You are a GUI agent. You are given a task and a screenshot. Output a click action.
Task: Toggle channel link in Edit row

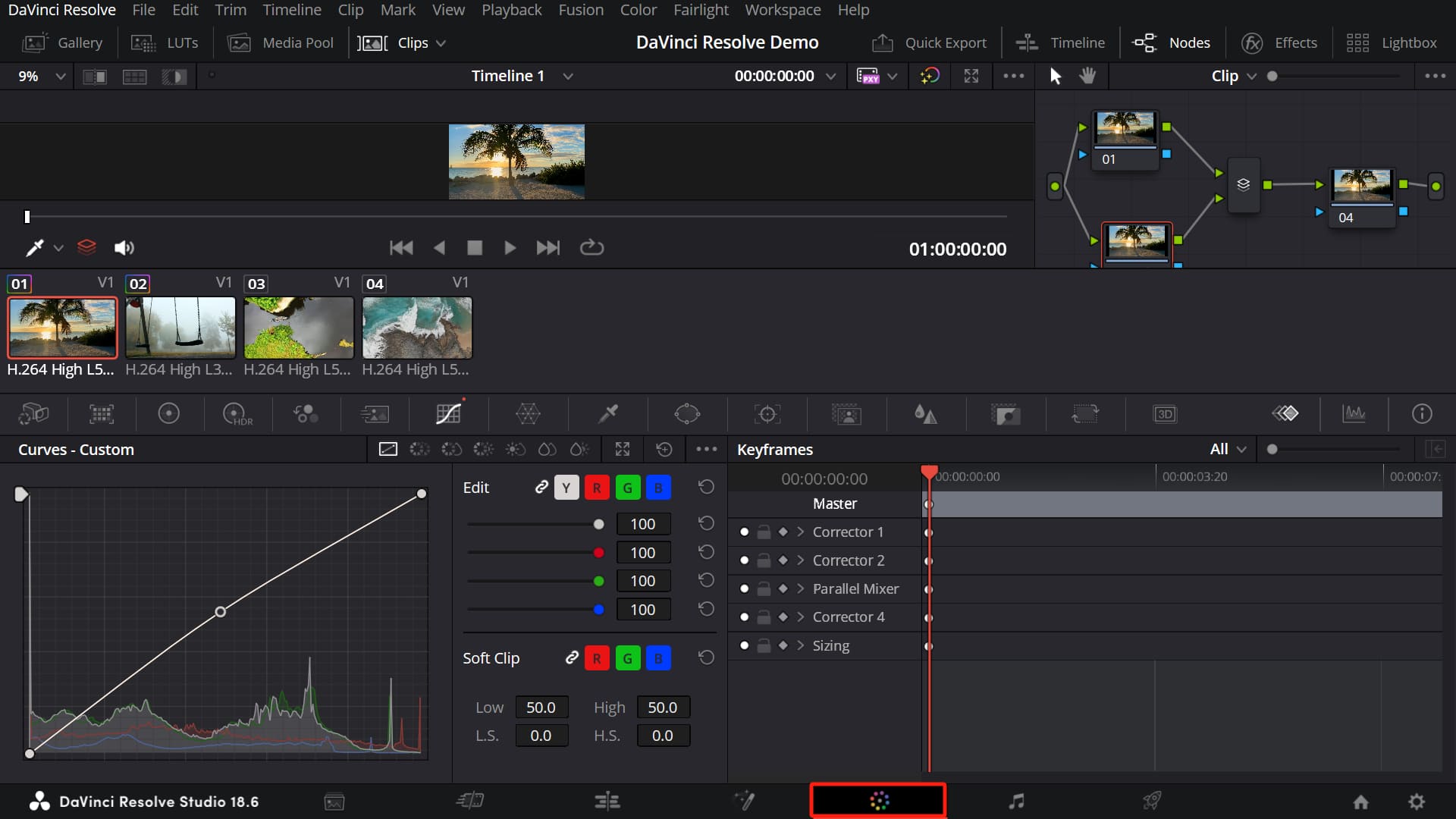541,487
